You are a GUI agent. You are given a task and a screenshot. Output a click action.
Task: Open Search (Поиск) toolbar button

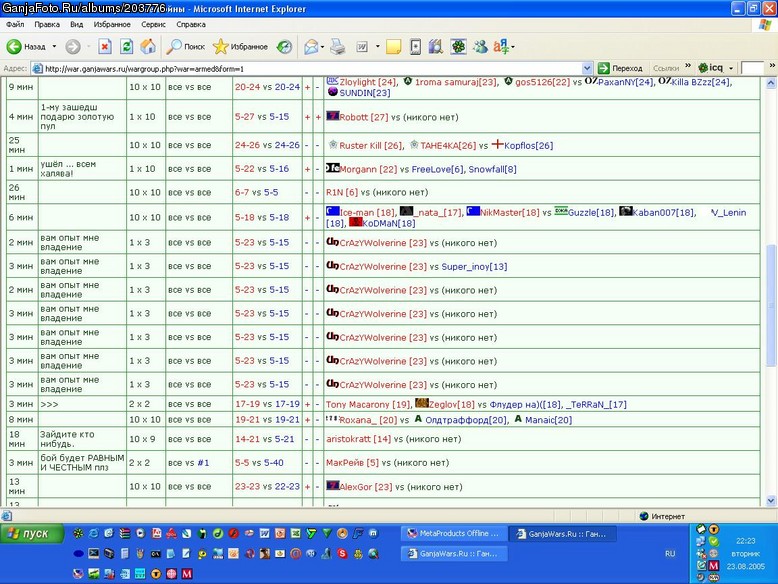pos(185,47)
